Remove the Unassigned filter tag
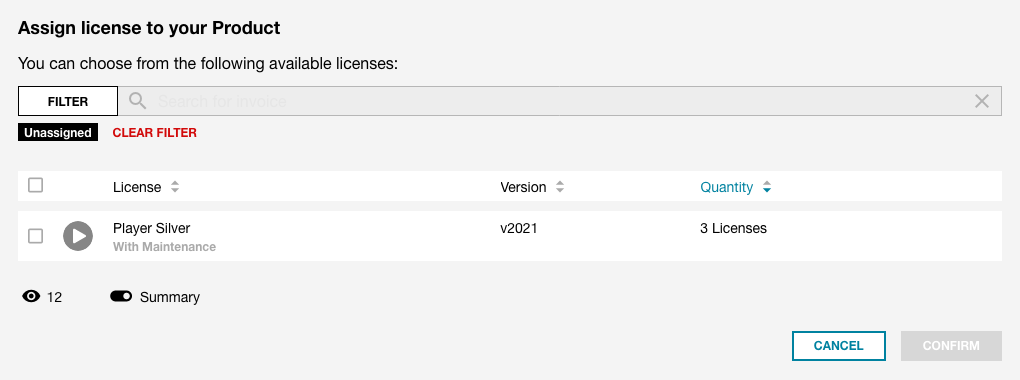Screen dimensions: 1020x380 pyautogui.click(x=58, y=133)
